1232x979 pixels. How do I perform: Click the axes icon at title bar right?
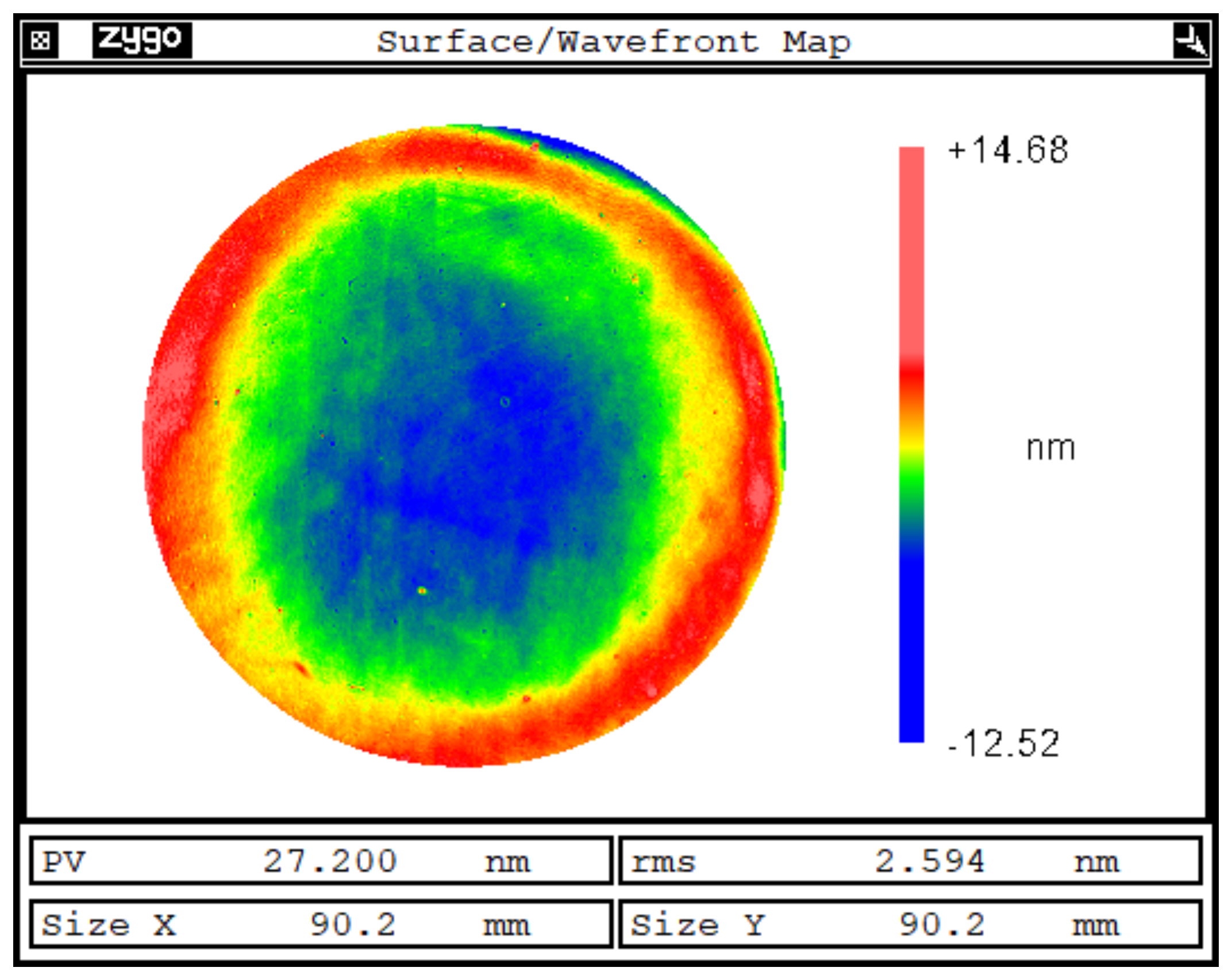pyautogui.click(x=1190, y=41)
